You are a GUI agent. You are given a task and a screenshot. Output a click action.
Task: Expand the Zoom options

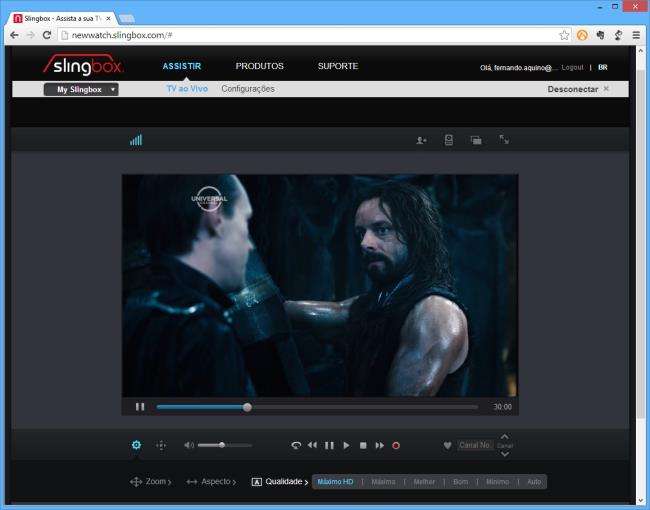coord(150,482)
